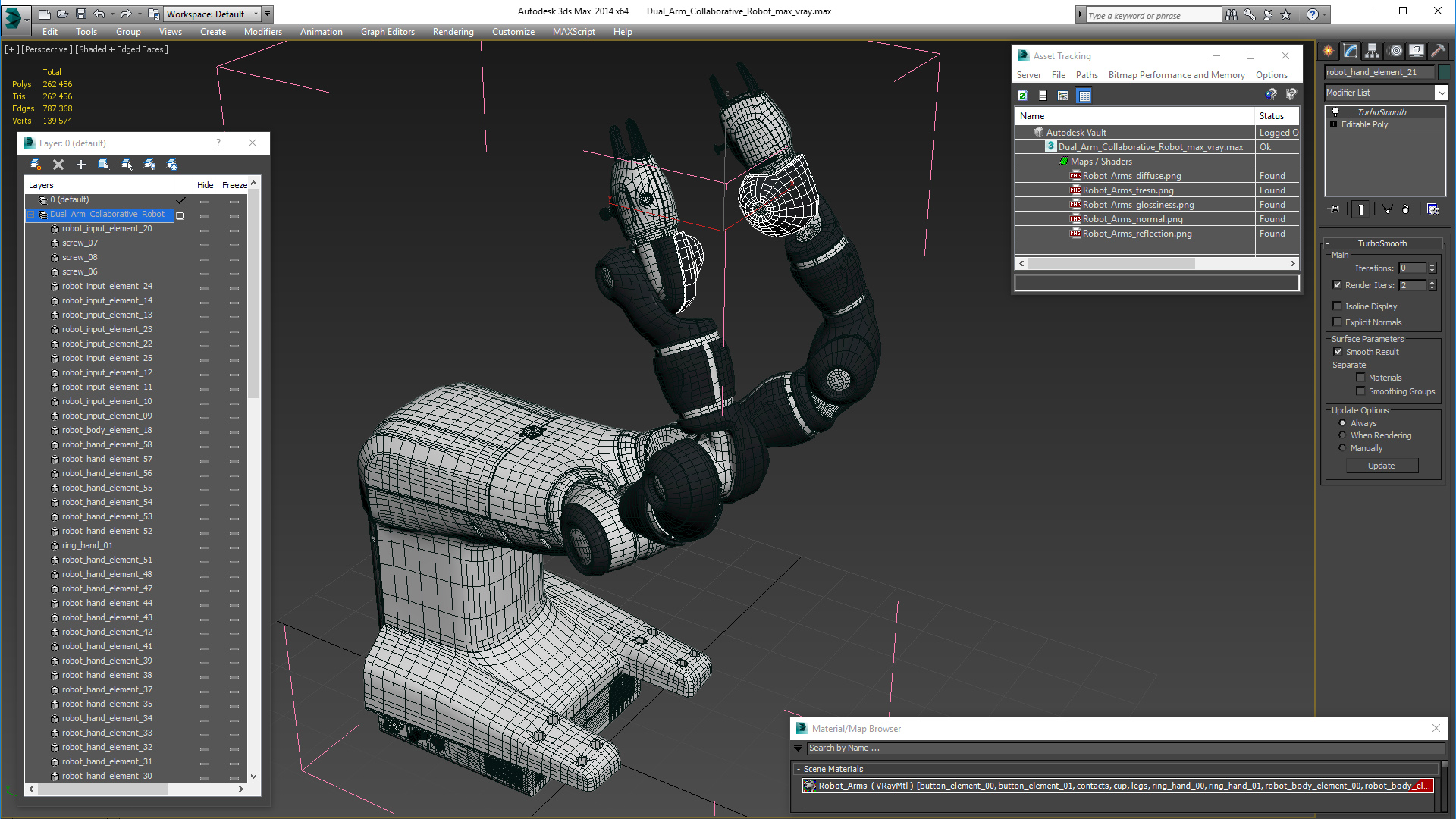Image resolution: width=1456 pixels, height=819 pixels.
Task: Click Pin Stack icon below modifier stack
Action: [1335, 209]
